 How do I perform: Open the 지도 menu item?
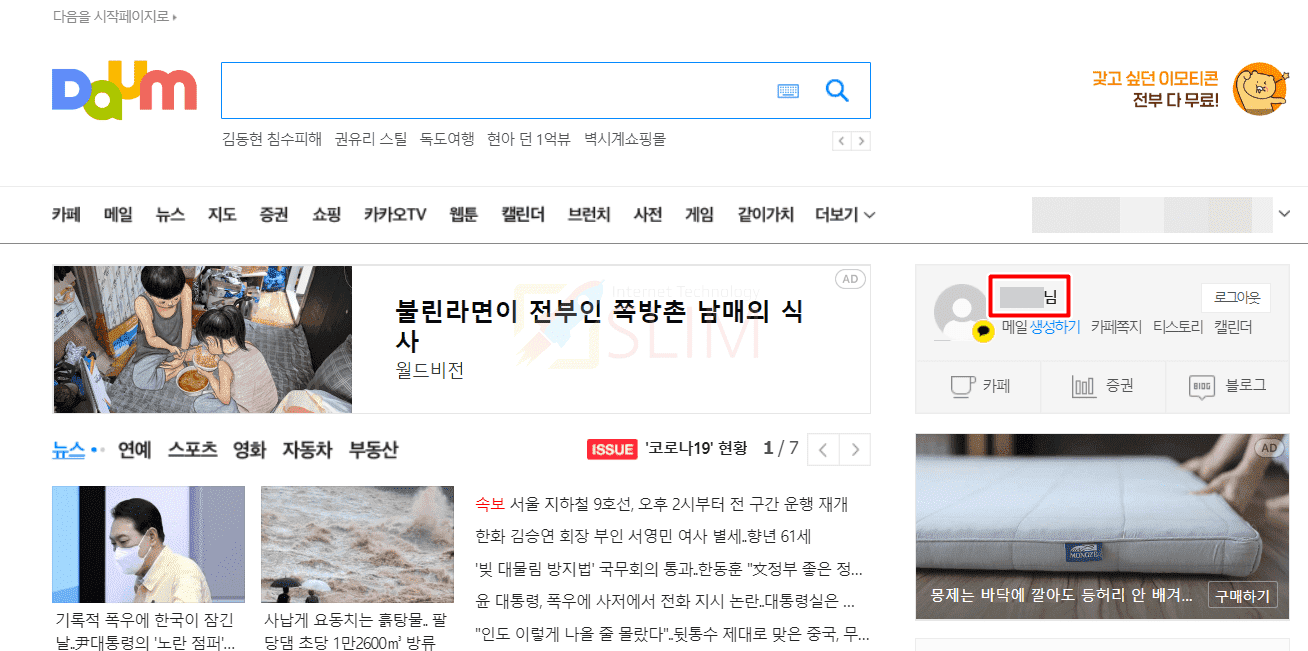coord(222,214)
